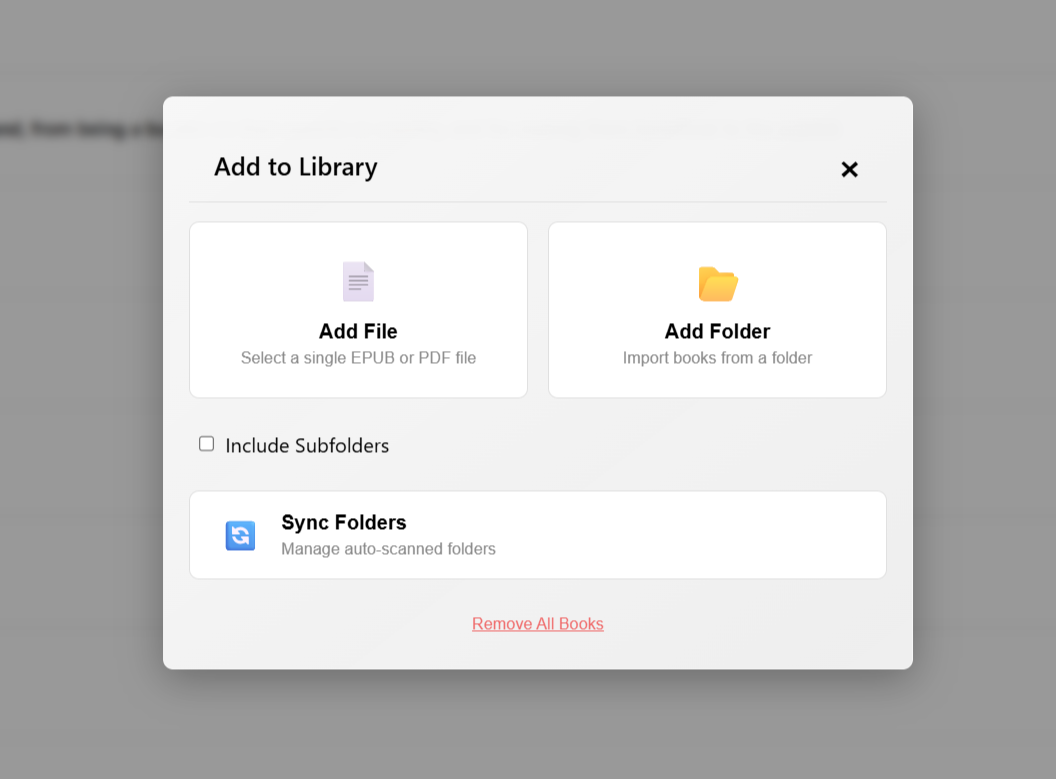Click the 'Import books from a folder' text
Viewport: 1056px width, 779px height.
tap(717, 358)
